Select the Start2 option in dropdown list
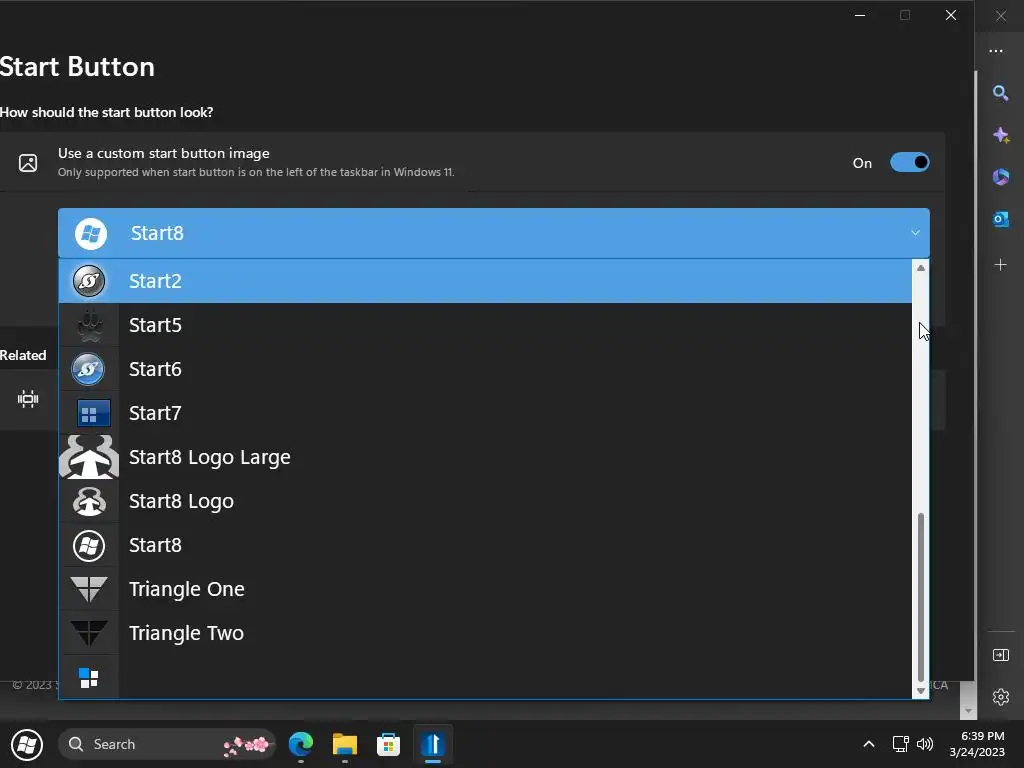 click(x=485, y=281)
